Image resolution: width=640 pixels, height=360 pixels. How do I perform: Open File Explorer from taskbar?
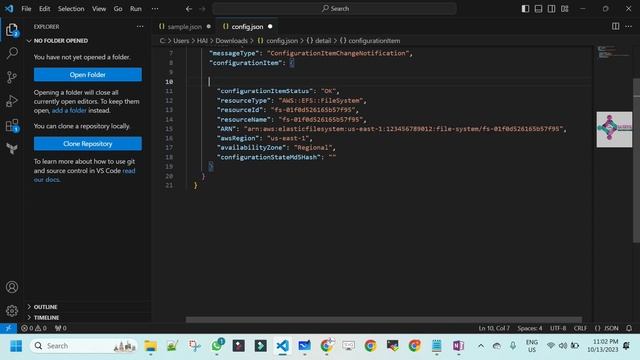pyautogui.click(x=150, y=346)
